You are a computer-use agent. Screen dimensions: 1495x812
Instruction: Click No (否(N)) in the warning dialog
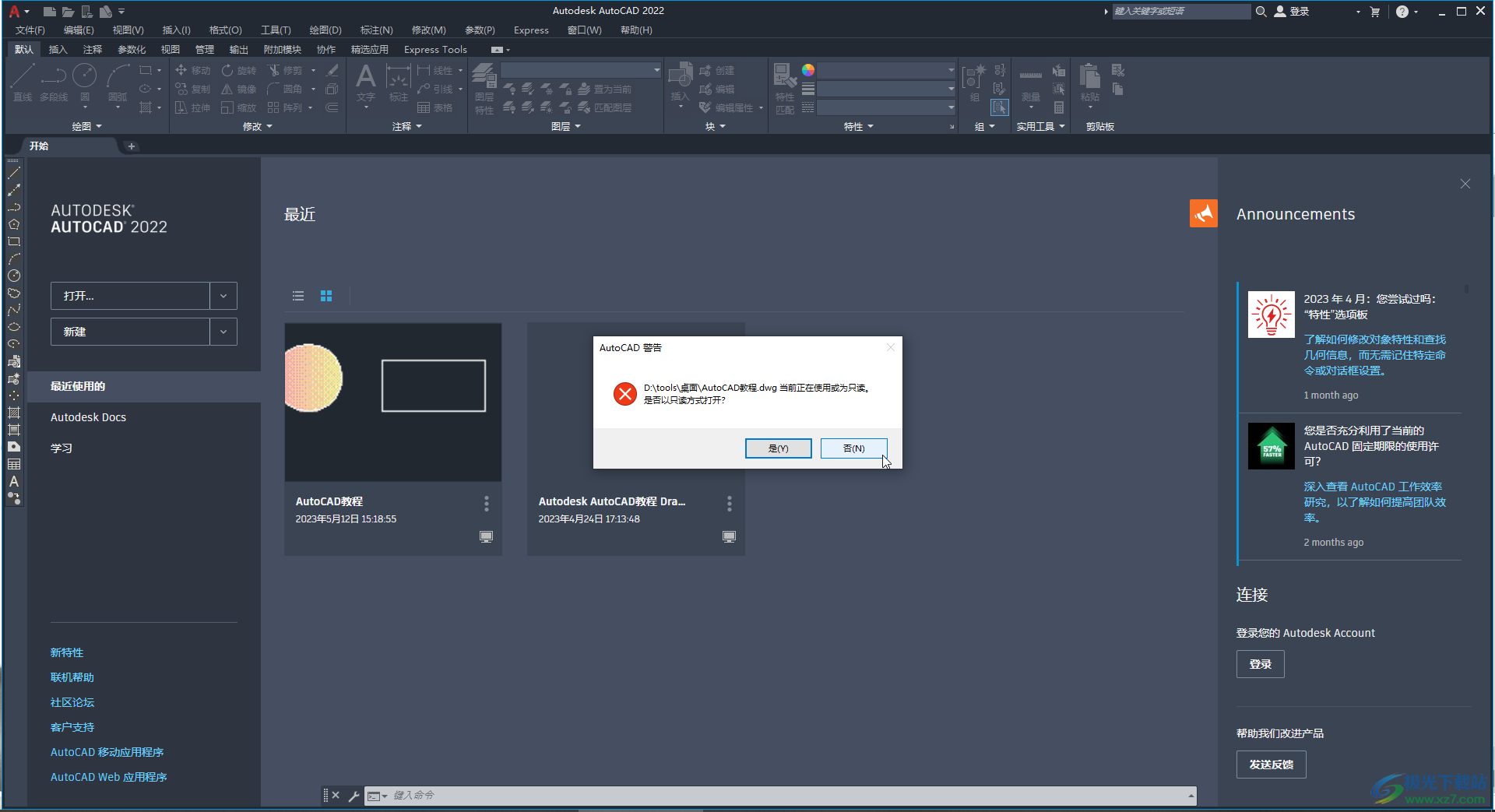click(x=853, y=448)
